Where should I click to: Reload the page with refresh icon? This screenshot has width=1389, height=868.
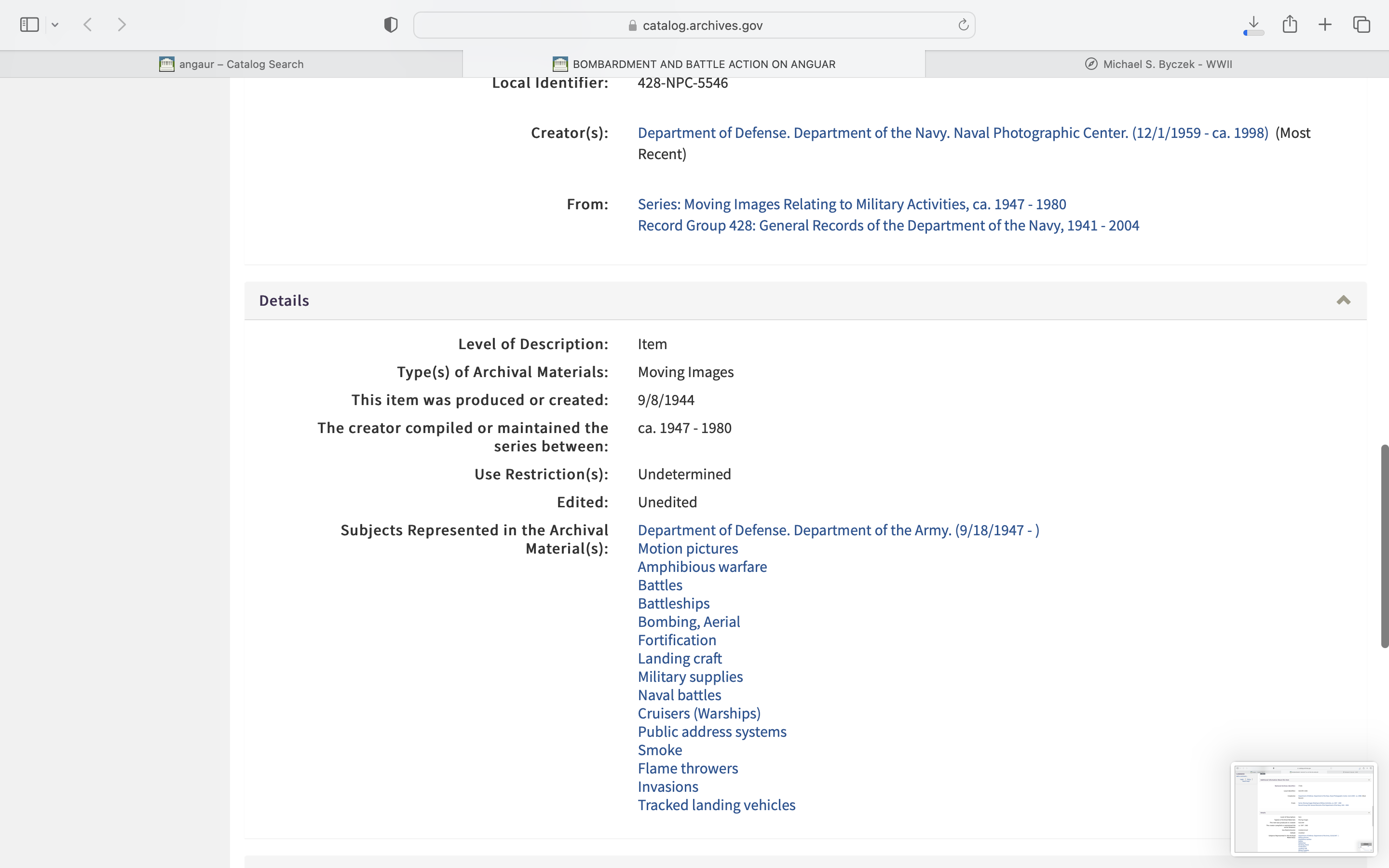963,25
